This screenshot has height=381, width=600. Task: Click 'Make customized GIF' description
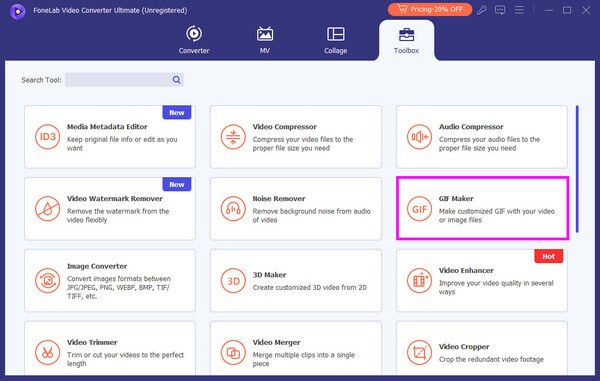tap(497, 215)
